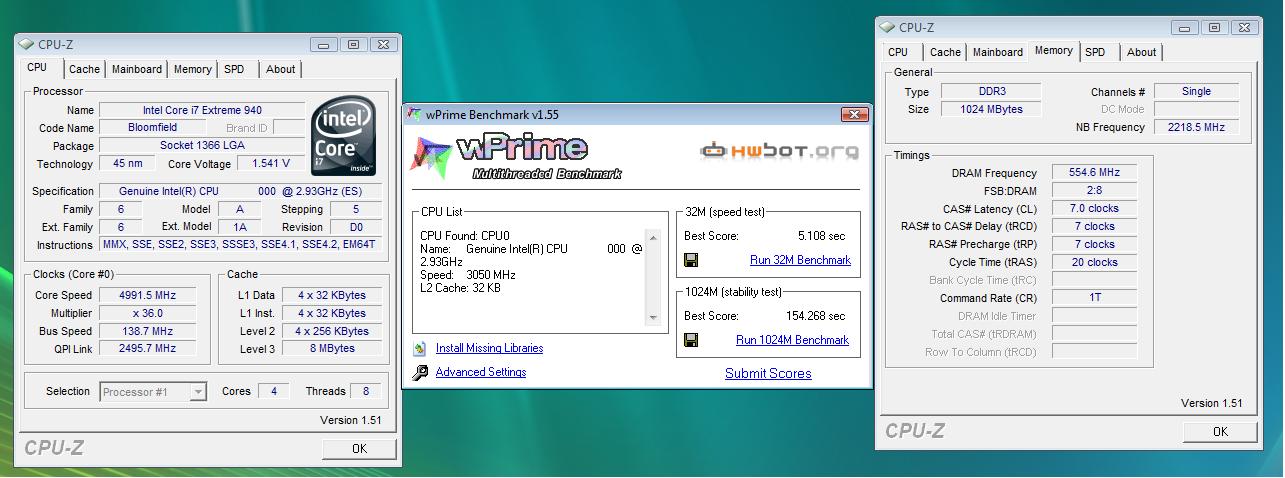Image resolution: width=1285 pixels, height=478 pixels.
Task: Open Cache tab in right CPU-Z window
Action: (945, 52)
